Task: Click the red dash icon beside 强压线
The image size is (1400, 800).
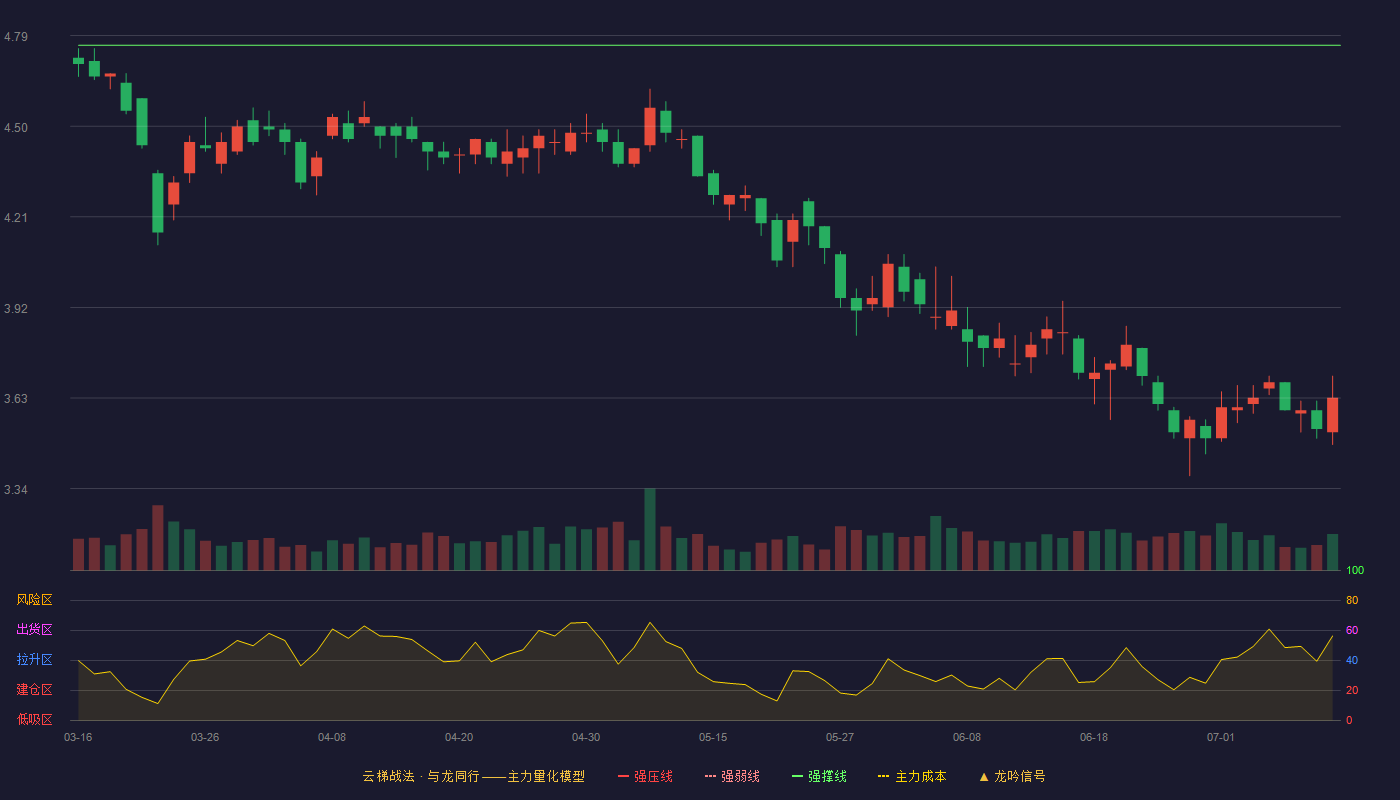Action: pos(623,776)
